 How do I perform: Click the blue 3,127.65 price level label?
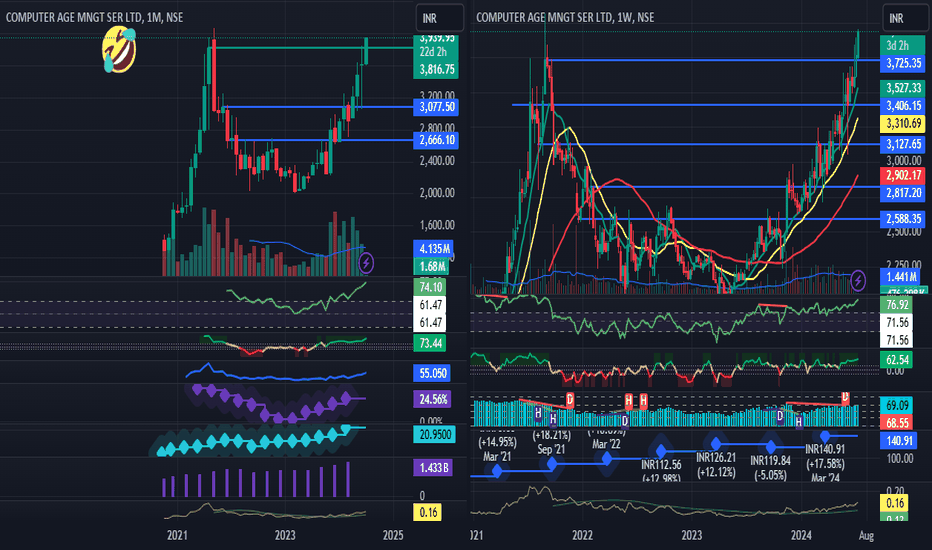coord(903,144)
